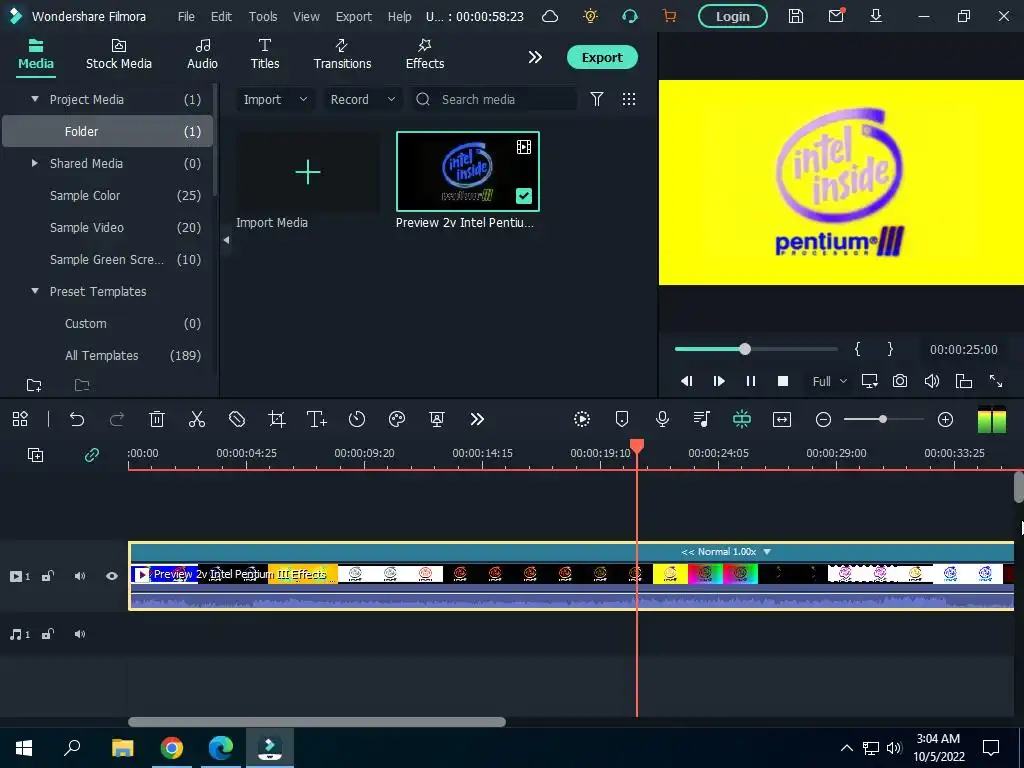Image resolution: width=1024 pixels, height=768 pixels.
Task: Click the checkmark on Preview clip thumbnail
Action: [524, 196]
